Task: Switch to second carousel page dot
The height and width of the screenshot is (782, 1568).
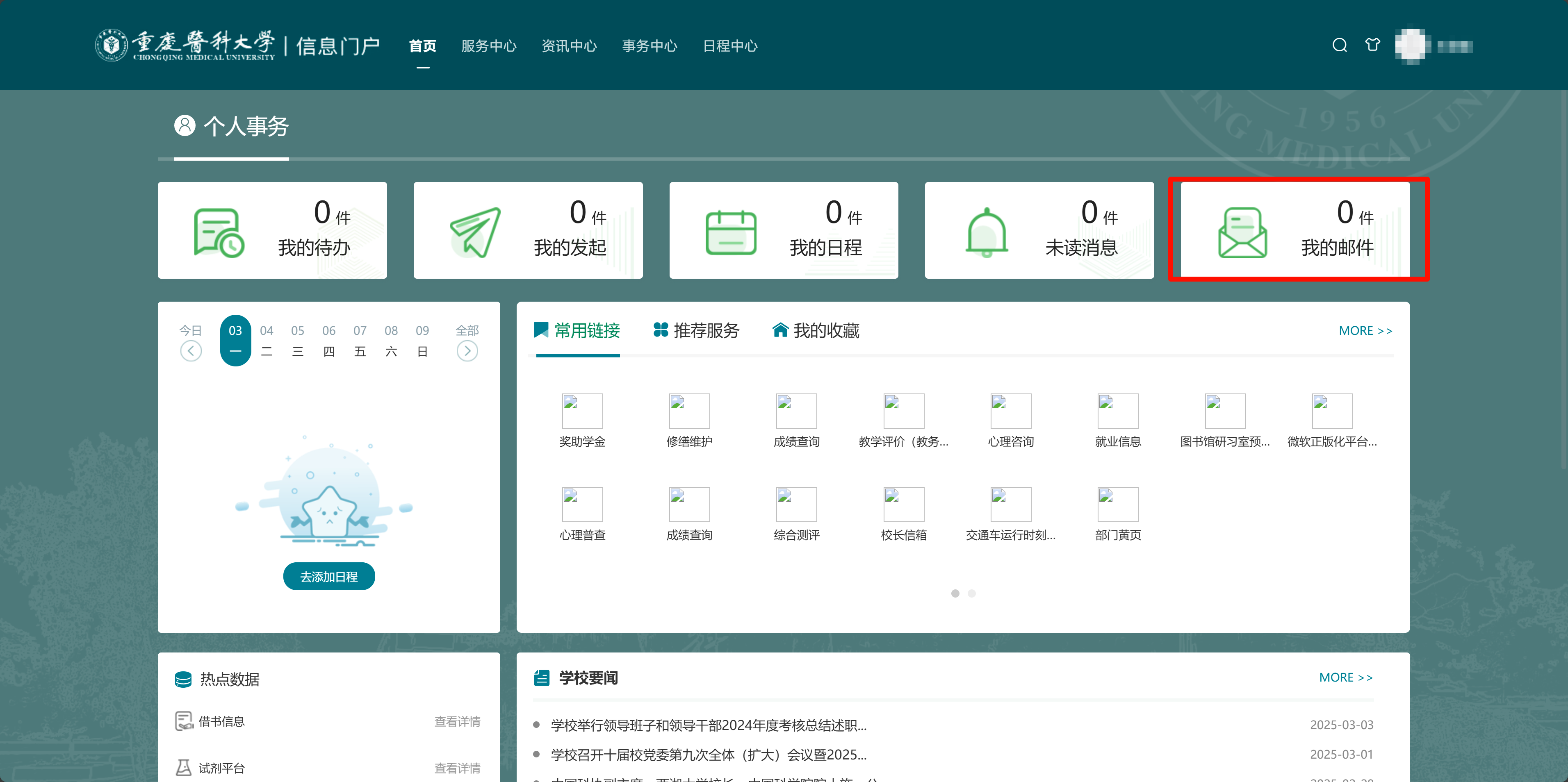Action: (971, 593)
